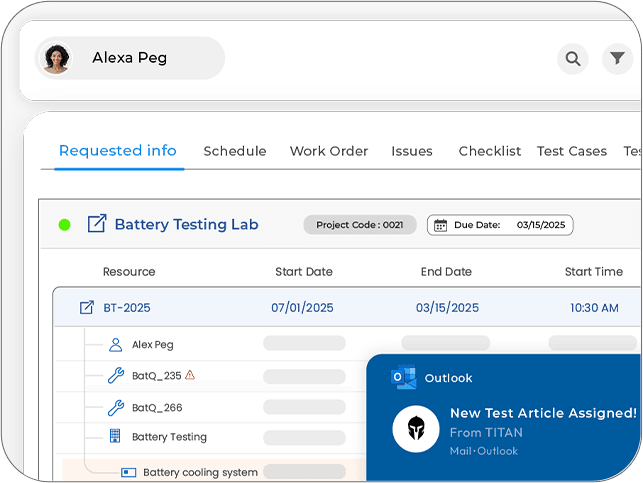Click the BatQ_235 warning triangle icon
This screenshot has width=643, height=483.
(x=190, y=375)
